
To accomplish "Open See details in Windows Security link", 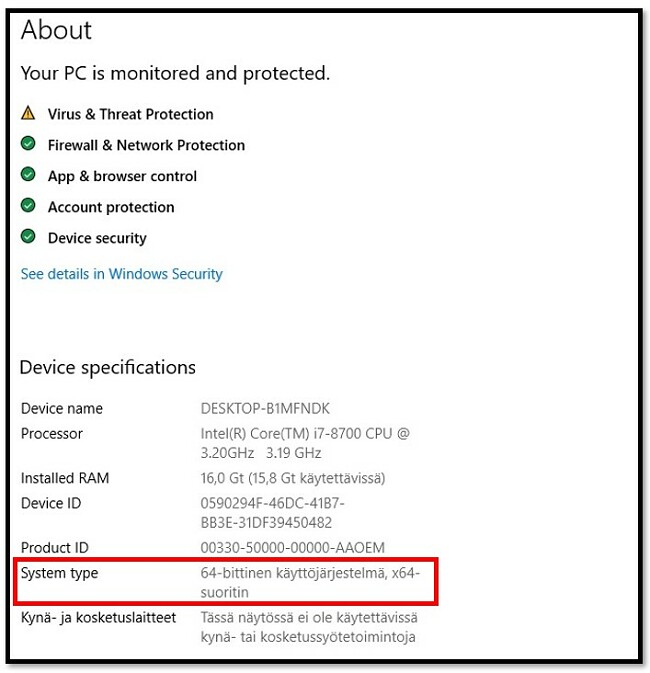I will 121,274.
